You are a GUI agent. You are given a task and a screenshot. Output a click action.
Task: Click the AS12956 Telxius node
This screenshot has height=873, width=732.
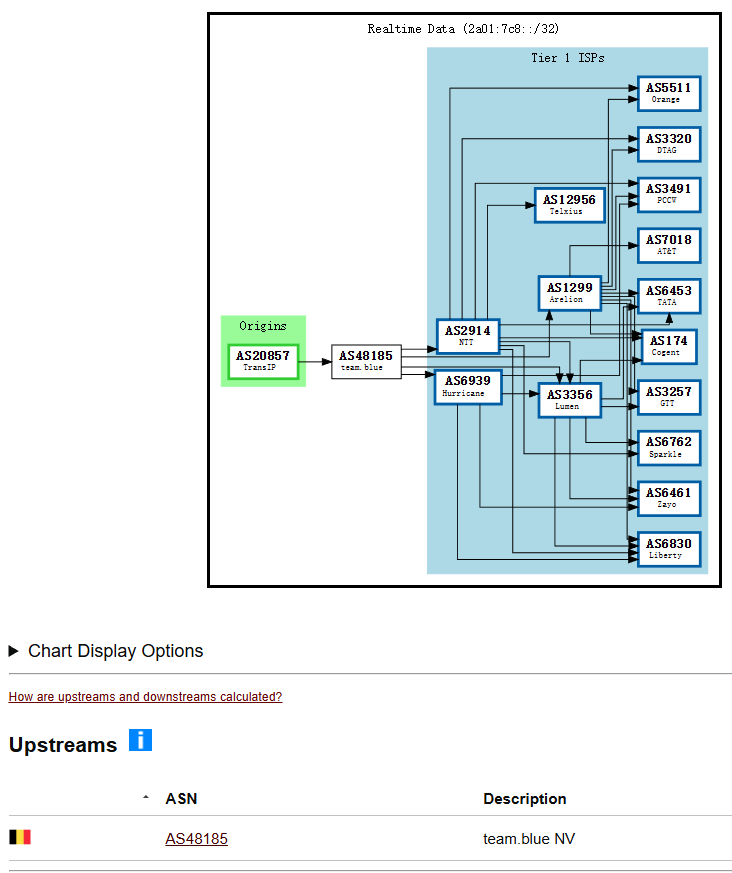[x=568, y=205]
